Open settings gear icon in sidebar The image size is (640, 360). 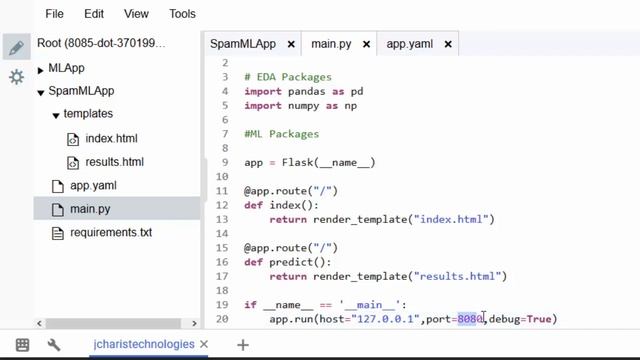pos(16,77)
